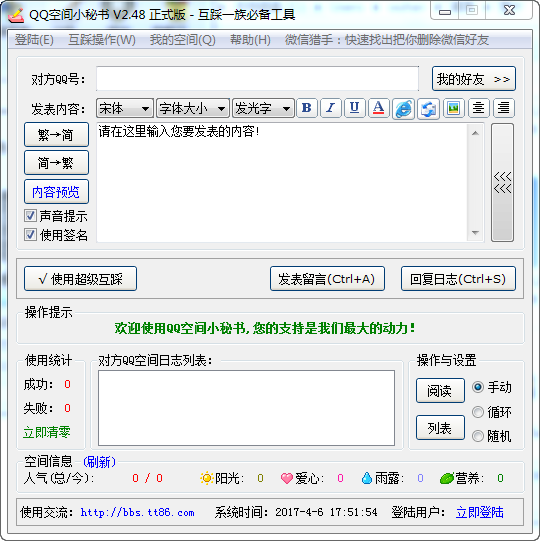Image resolution: width=540 pixels, height=541 pixels.
Task: Expand friends list with 我的好友 >> button
Action: (474, 79)
